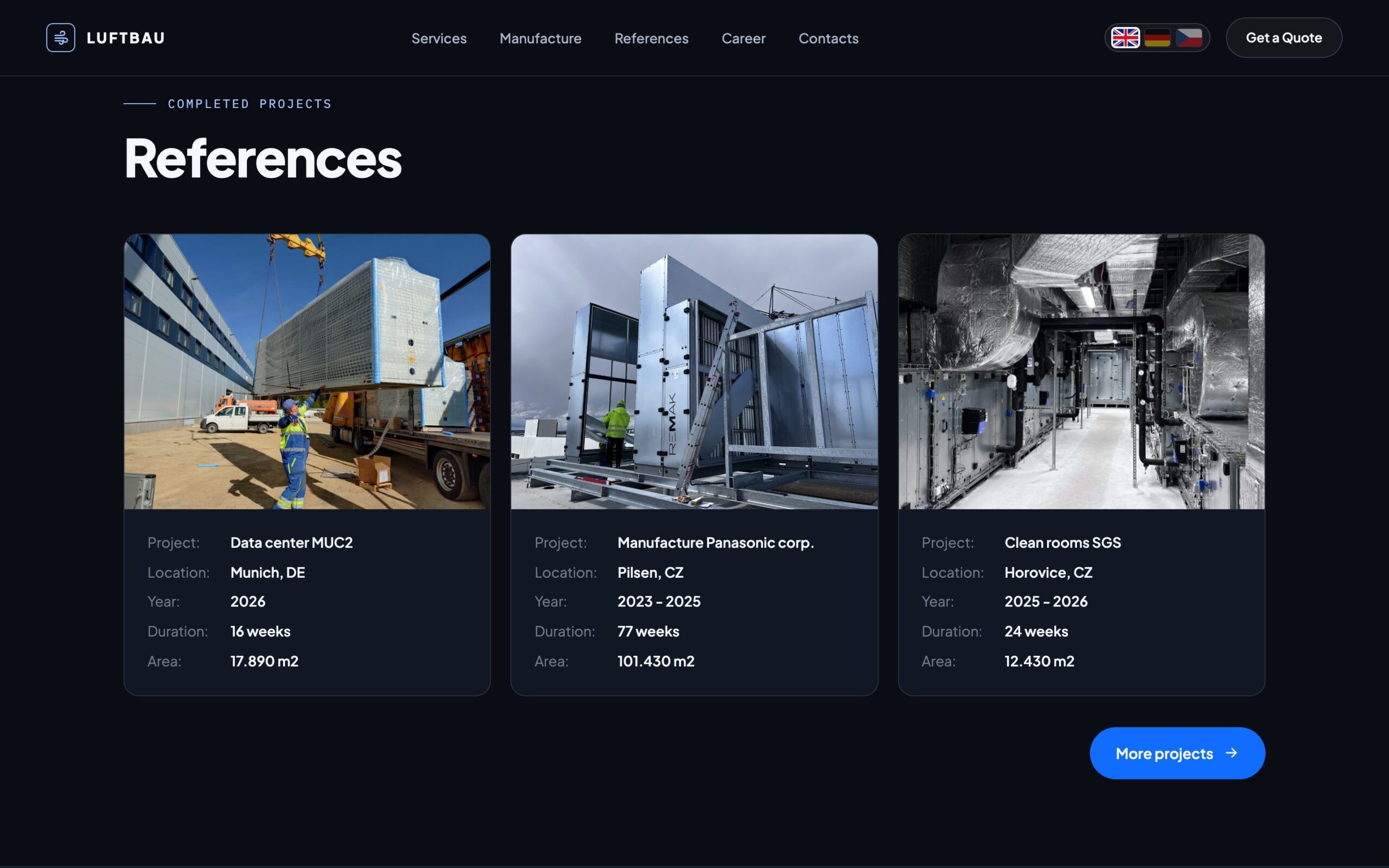Switch language to English via UK flag

click(1125, 38)
